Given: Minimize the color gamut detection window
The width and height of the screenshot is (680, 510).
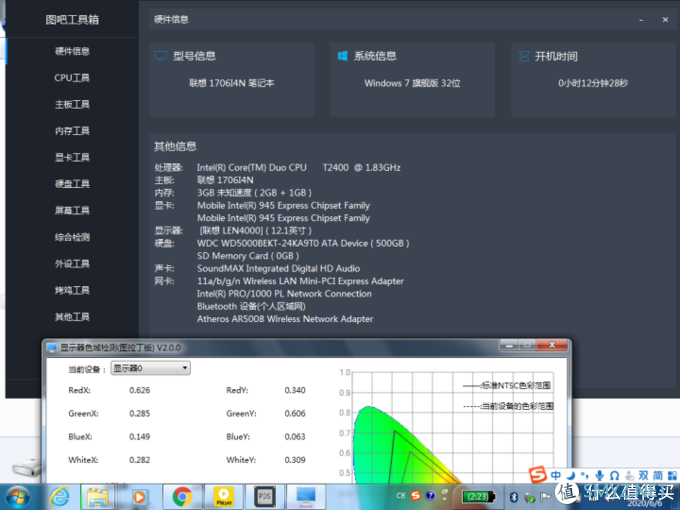Looking at the screenshot, I should click(509, 346).
